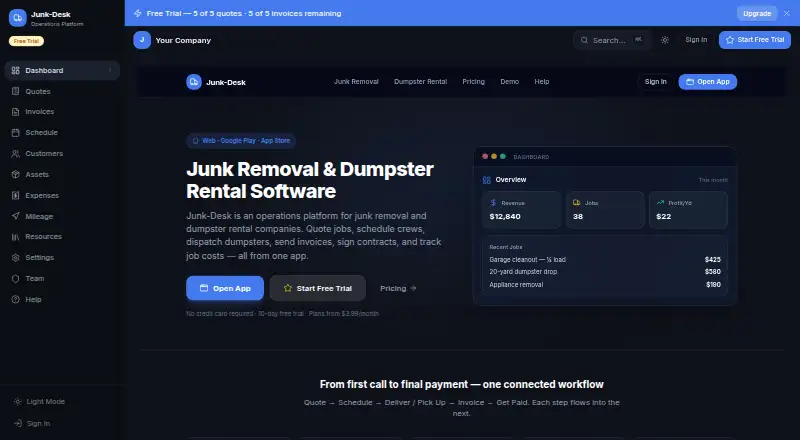The width and height of the screenshot is (800, 440).
Task: Click the sign-in arrow icon at sidebar bottom
Action: tap(18, 423)
